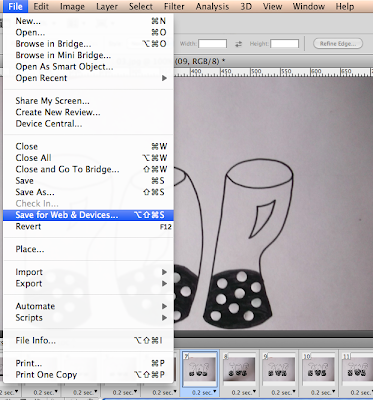Choose Print One Copy
The image size is (373, 400).
tap(88, 375)
